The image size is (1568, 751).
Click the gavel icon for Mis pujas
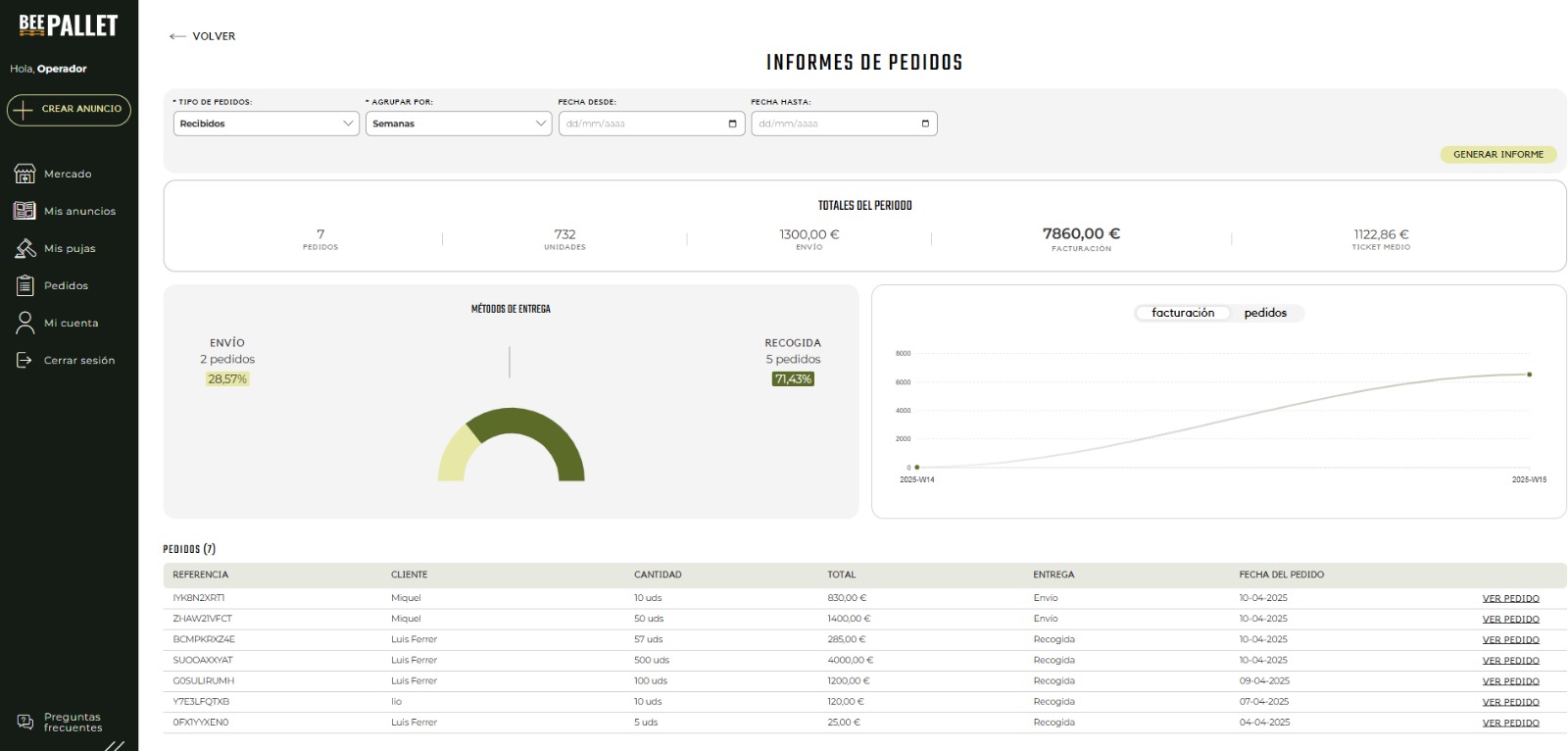click(24, 249)
